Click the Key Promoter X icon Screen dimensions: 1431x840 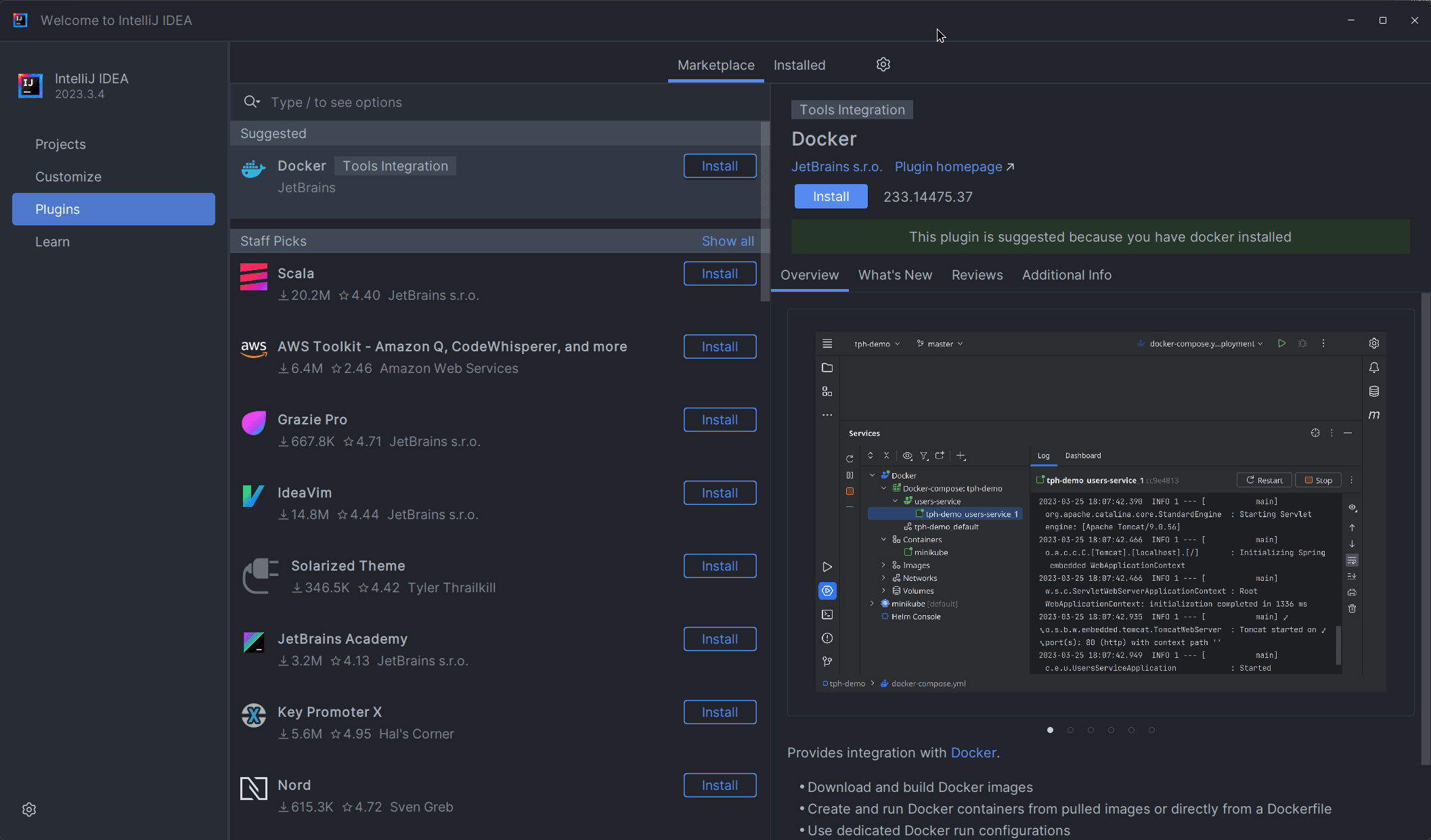[254, 715]
